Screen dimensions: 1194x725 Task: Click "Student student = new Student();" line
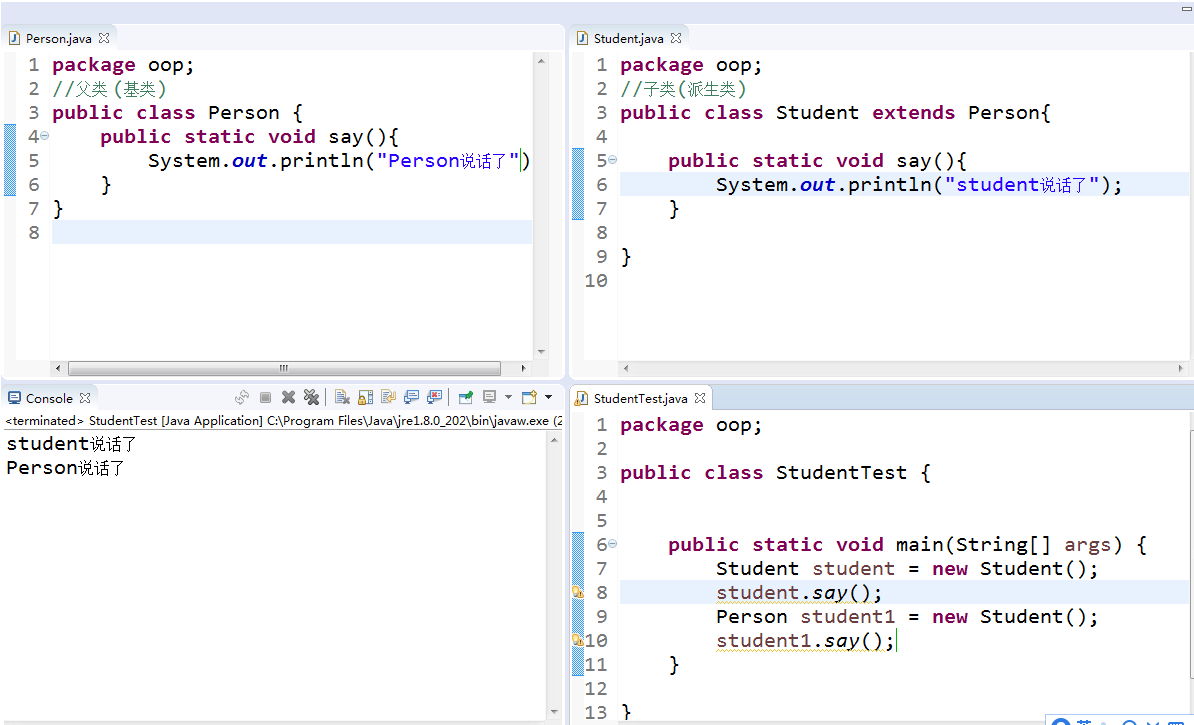[907, 568]
